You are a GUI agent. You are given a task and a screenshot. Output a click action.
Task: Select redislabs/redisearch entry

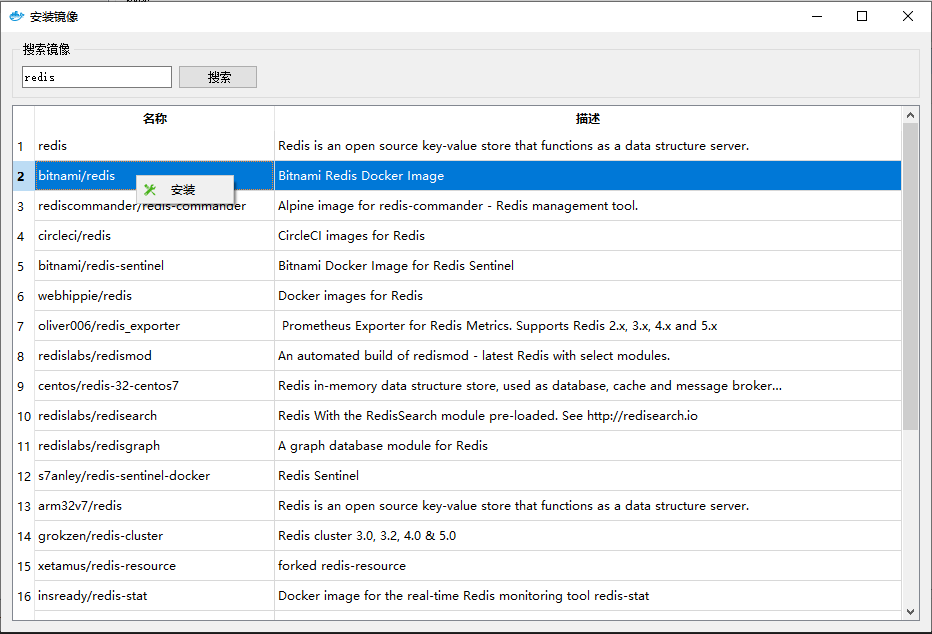coord(155,416)
